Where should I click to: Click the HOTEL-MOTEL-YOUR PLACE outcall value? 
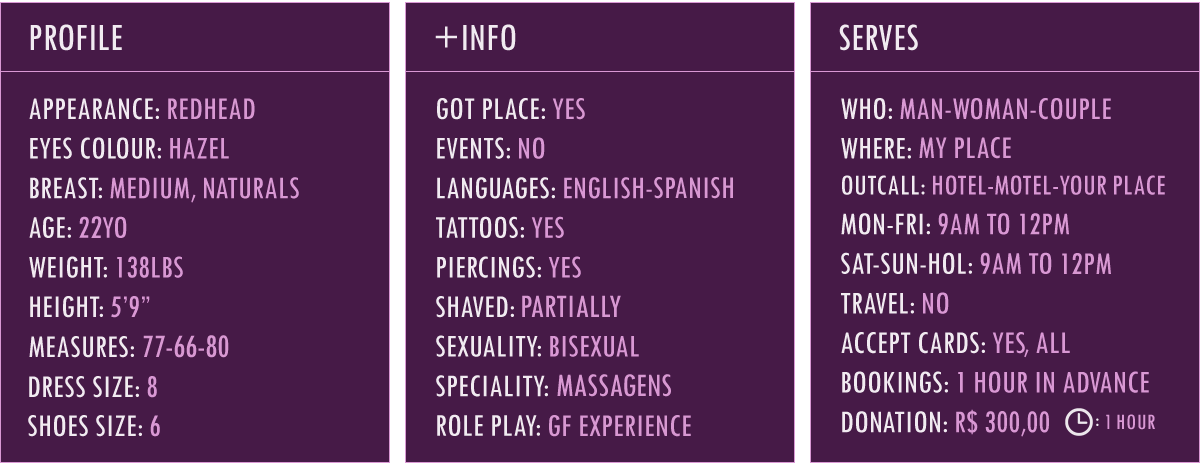[1048, 186]
